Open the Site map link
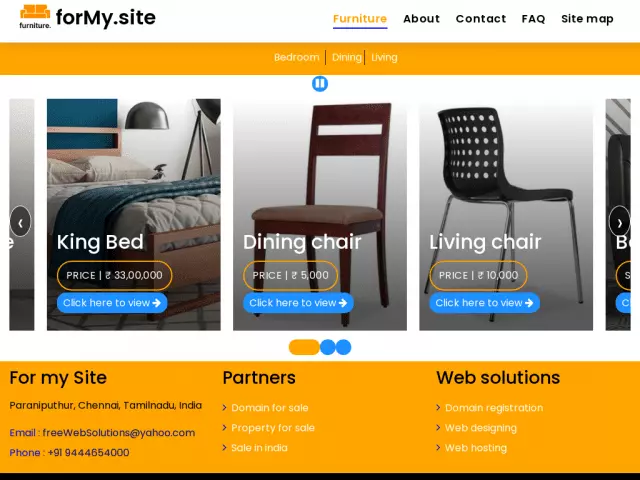The height and width of the screenshot is (480, 640). click(x=587, y=19)
